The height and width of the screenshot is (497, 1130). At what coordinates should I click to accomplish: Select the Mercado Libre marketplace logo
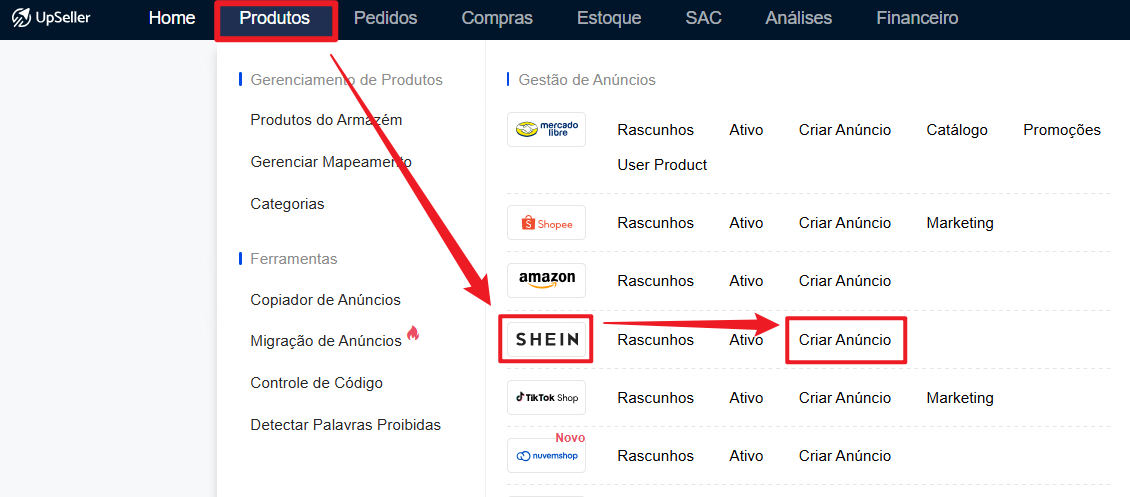[546, 130]
